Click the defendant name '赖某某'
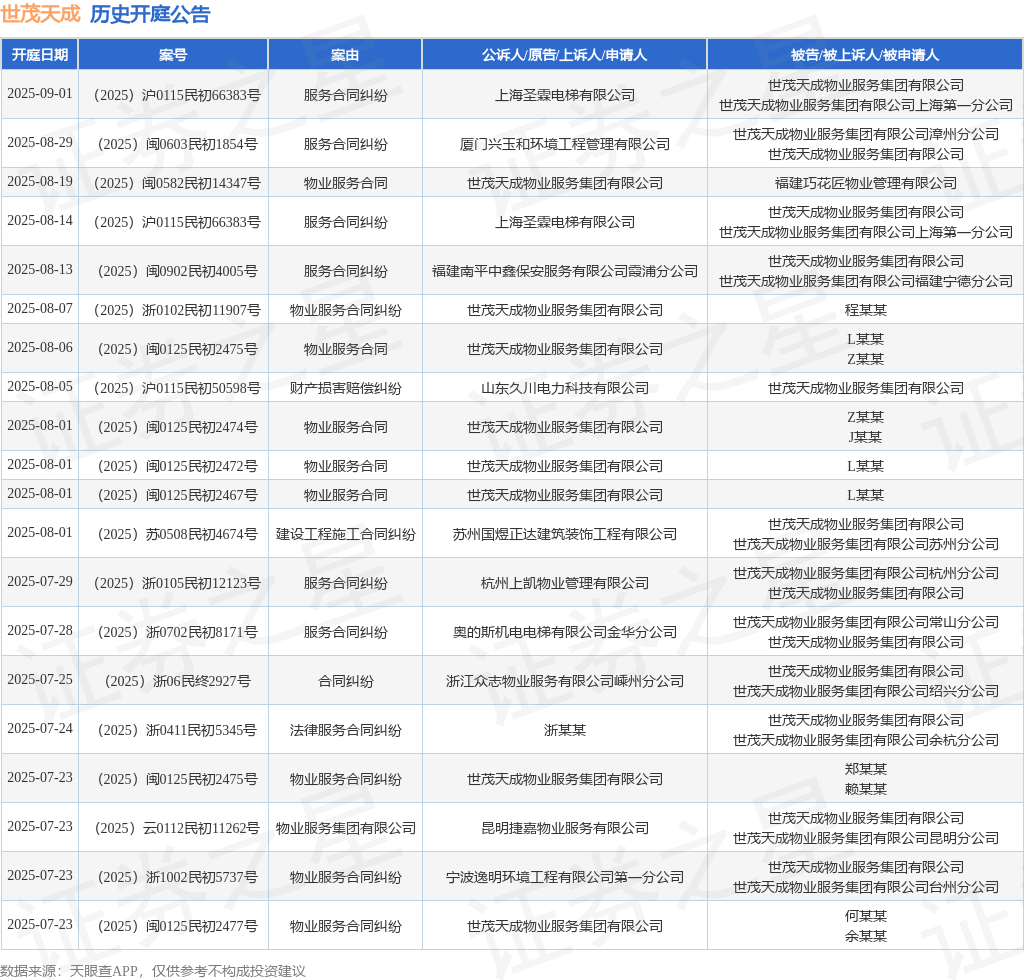 pyautogui.click(x=866, y=789)
